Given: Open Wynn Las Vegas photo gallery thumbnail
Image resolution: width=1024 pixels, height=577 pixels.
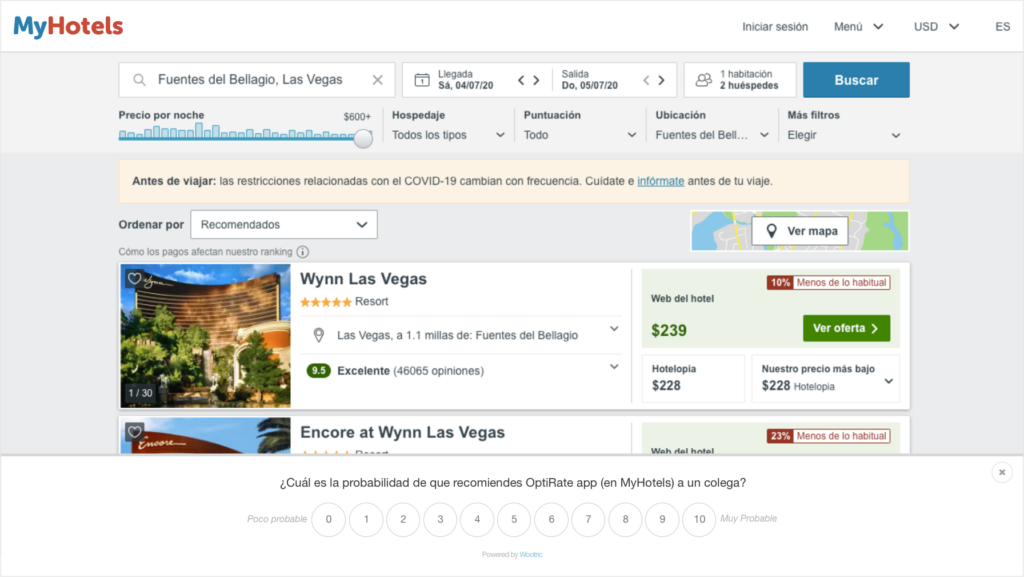Looking at the screenshot, I should pyautogui.click(x=205, y=336).
